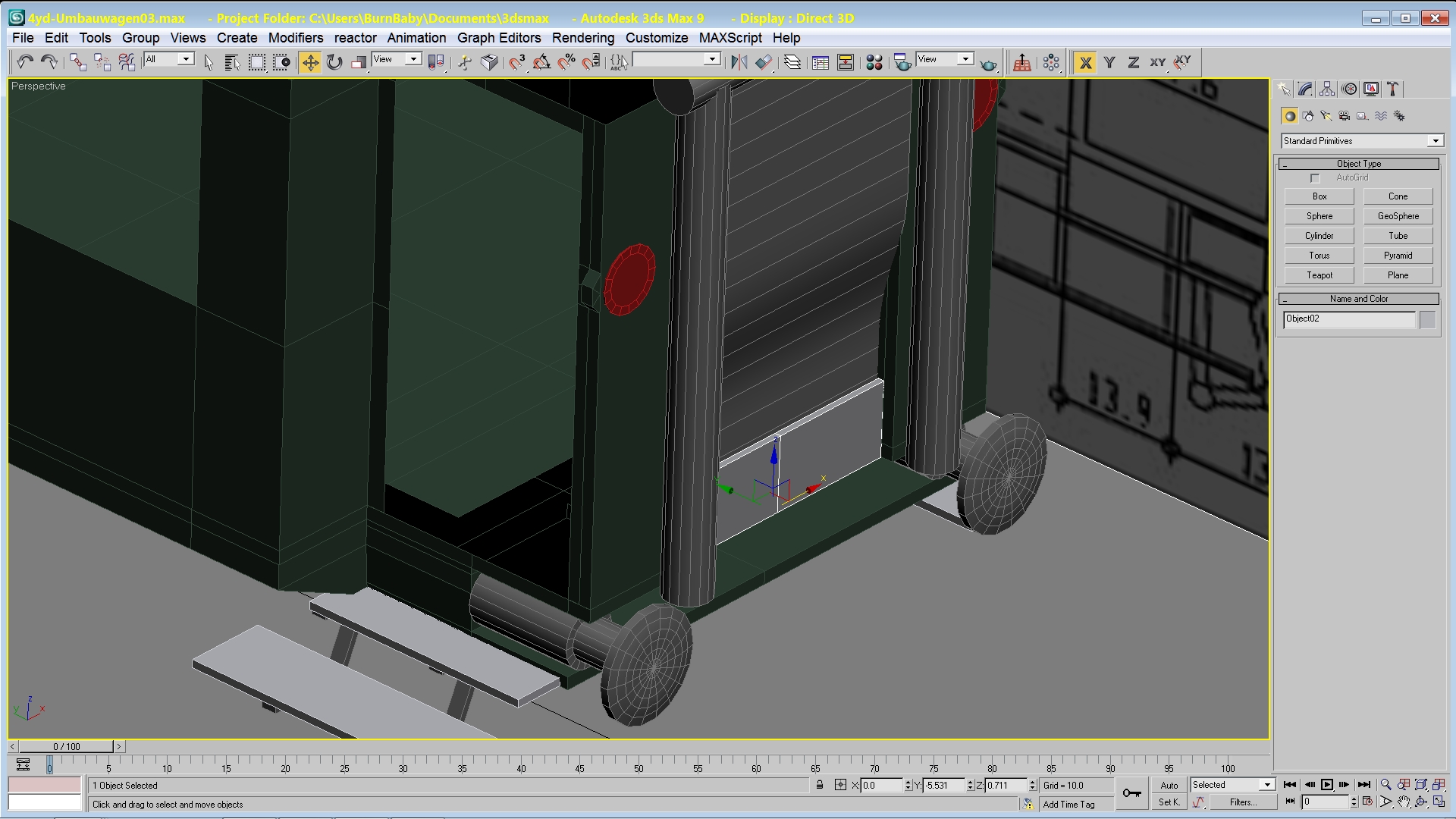Open the All selection filter dropdown
Image resolution: width=1456 pixels, height=819 pixels.
(185, 59)
